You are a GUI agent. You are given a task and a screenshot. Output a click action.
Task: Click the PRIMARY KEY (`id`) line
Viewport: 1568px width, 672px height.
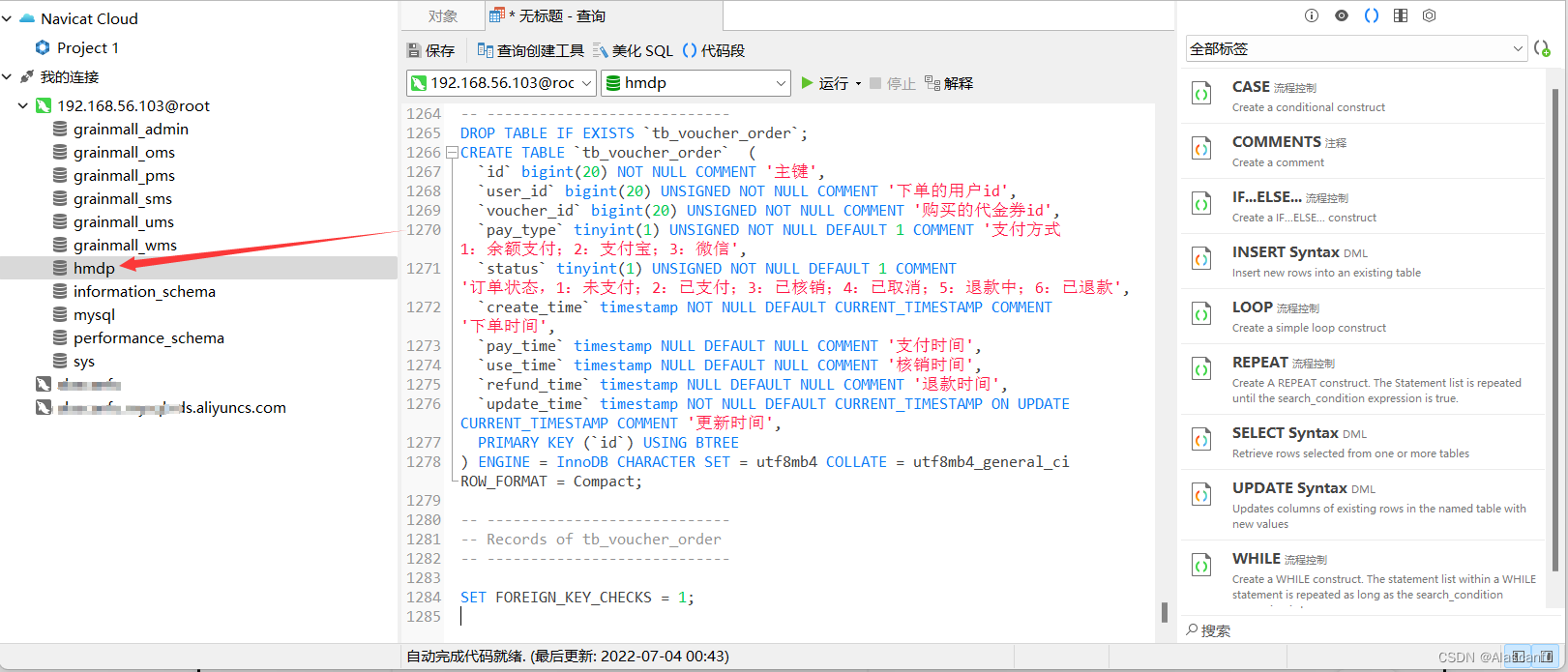[x=608, y=443]
